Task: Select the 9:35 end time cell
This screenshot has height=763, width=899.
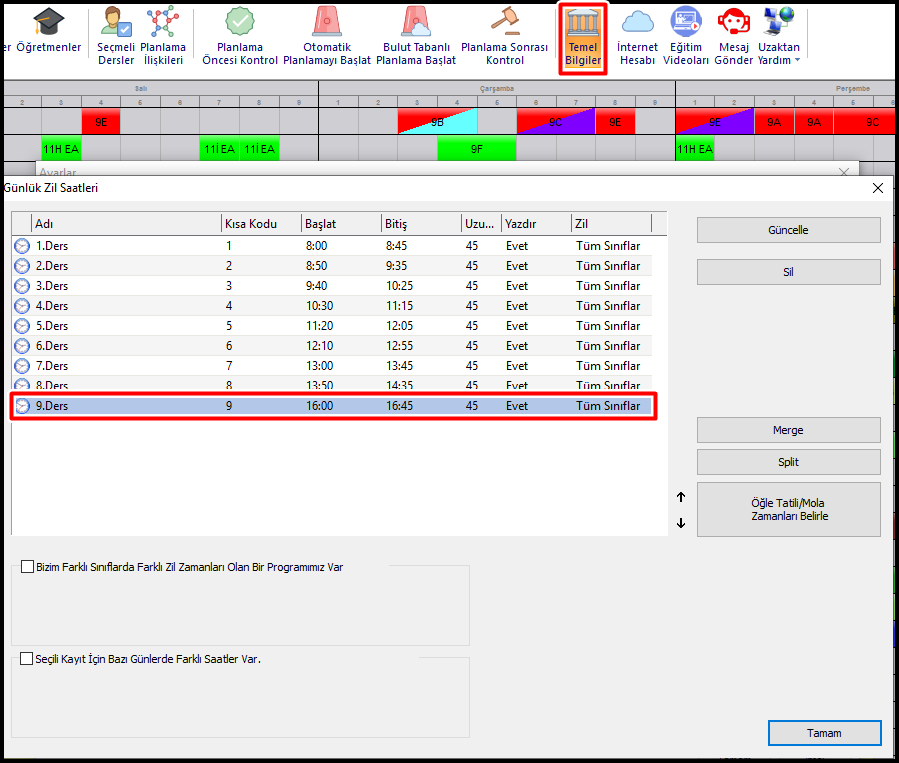Action: [x=396, y=266]
